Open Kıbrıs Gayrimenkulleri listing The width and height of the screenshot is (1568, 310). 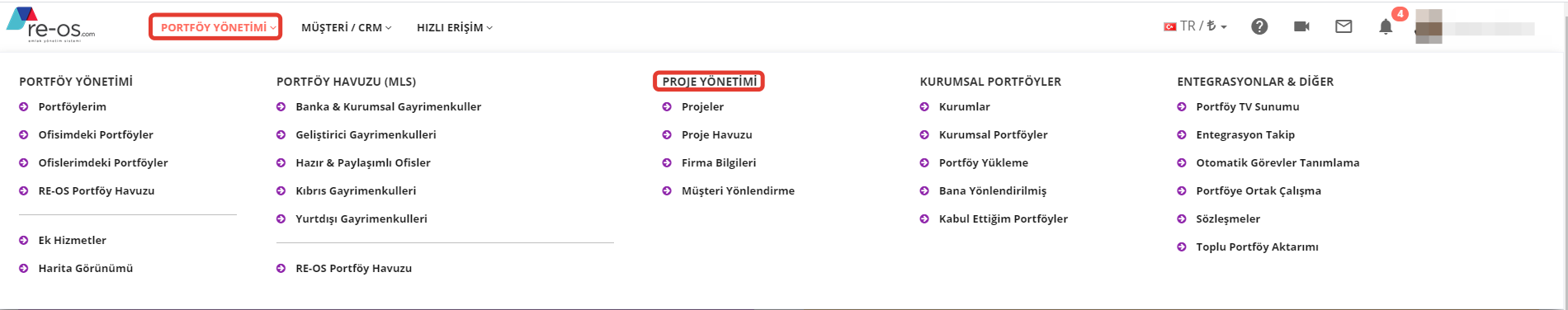coord(356,190)
